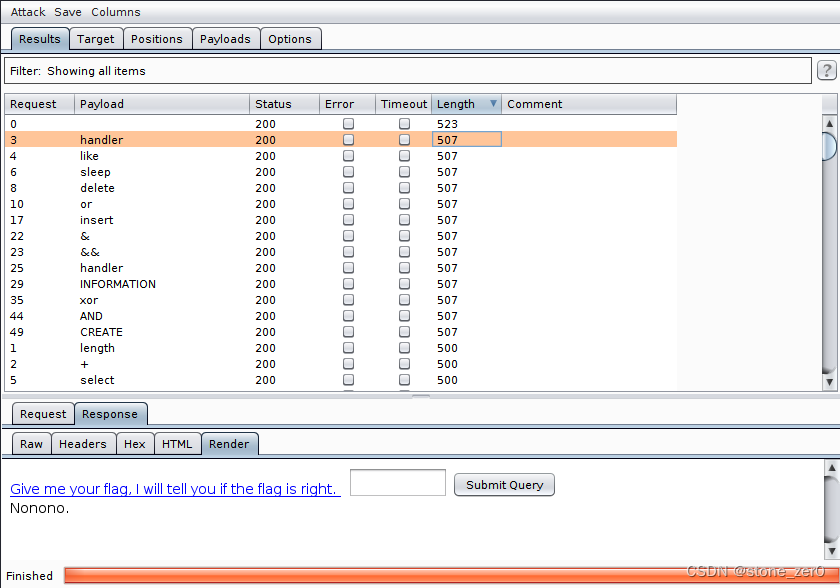Toggle the Timeout checkbox on the handler row
This screenshot has height=588, width=840.
click(404, 139)
